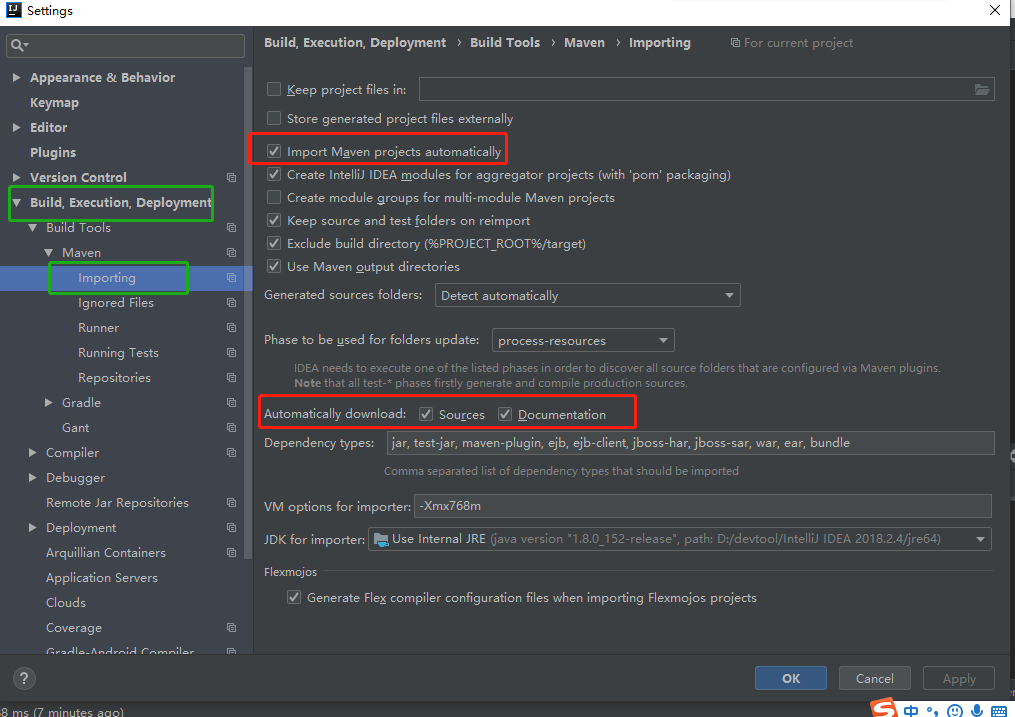Screen dimensions: 1015x717
Task: Uncheck automatic download of Sources
Action: pos(426,414)
